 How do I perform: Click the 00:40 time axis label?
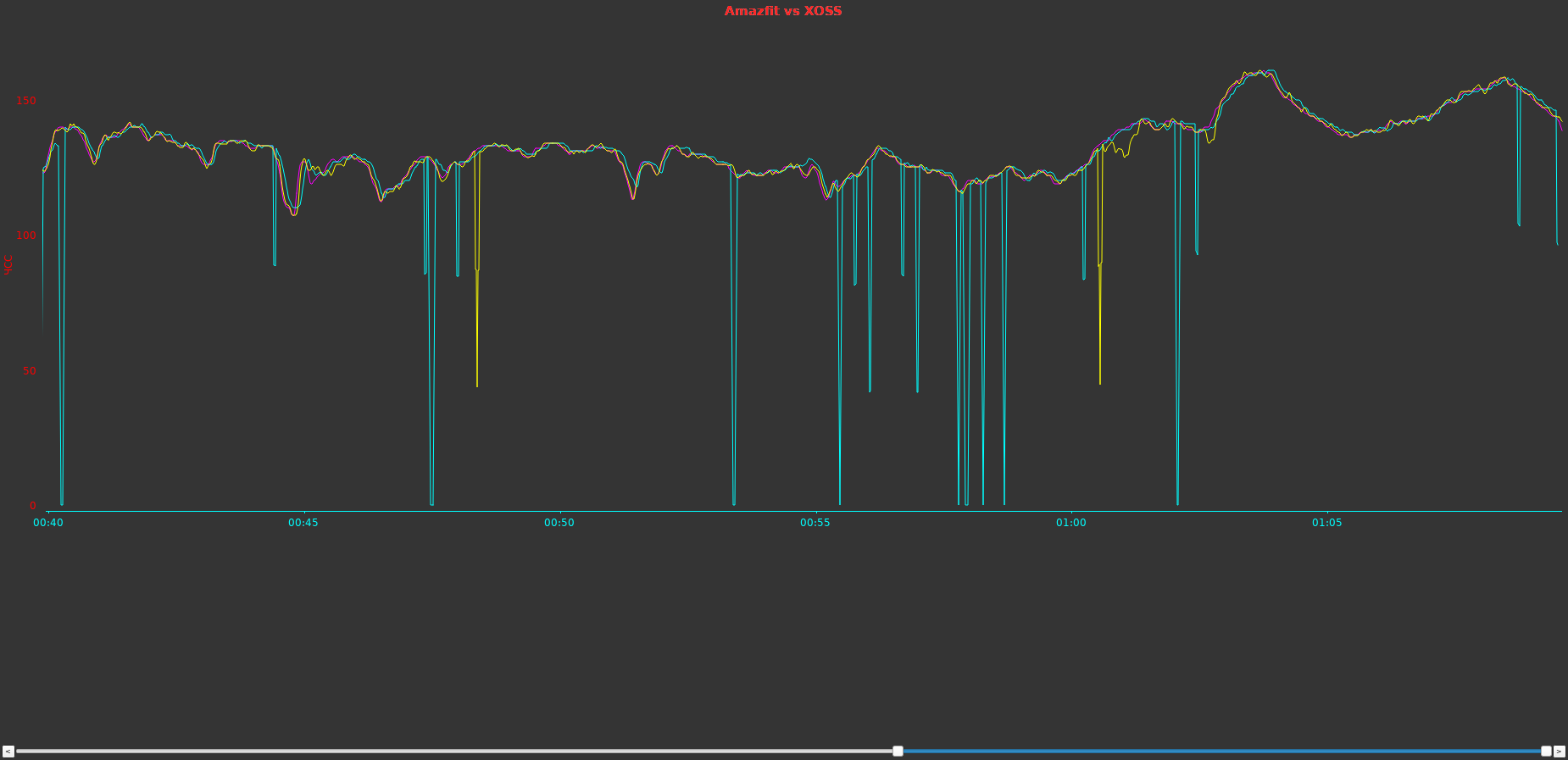click(x=47, y=523)
